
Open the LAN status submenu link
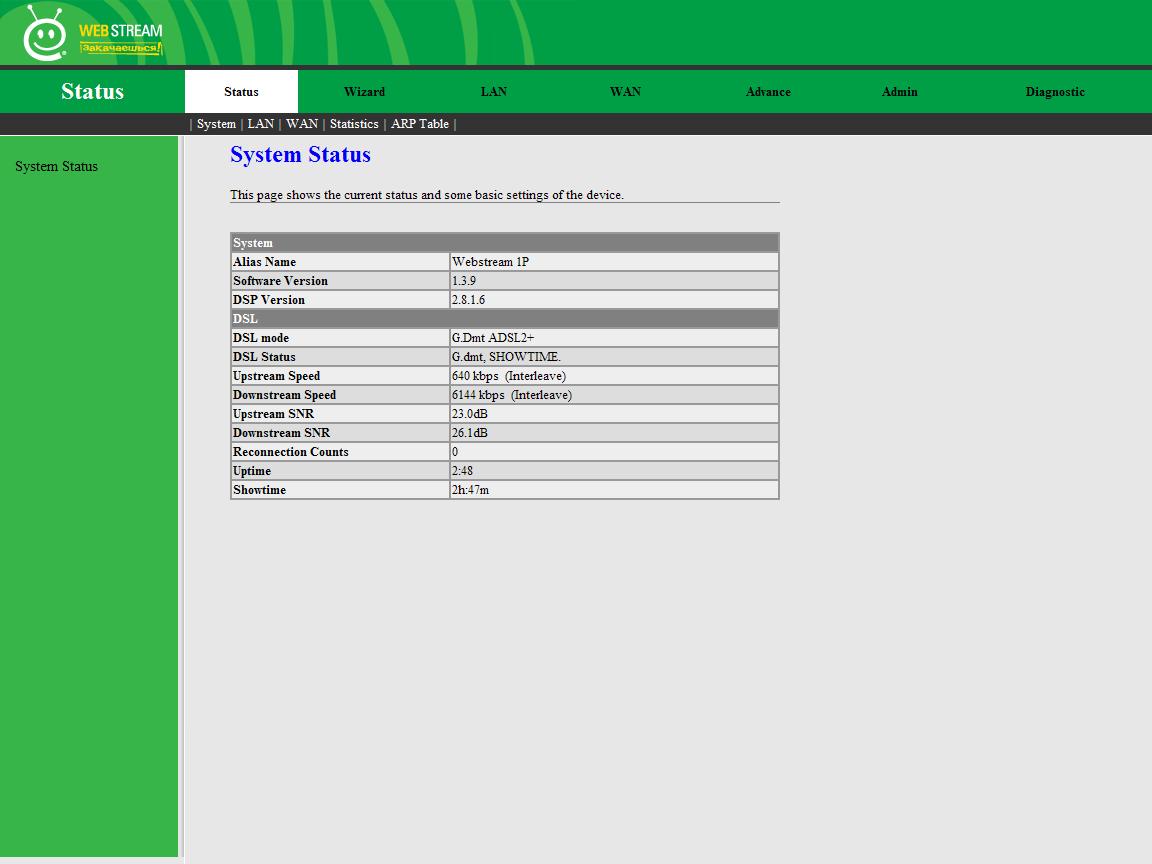(x=260, y=124)
